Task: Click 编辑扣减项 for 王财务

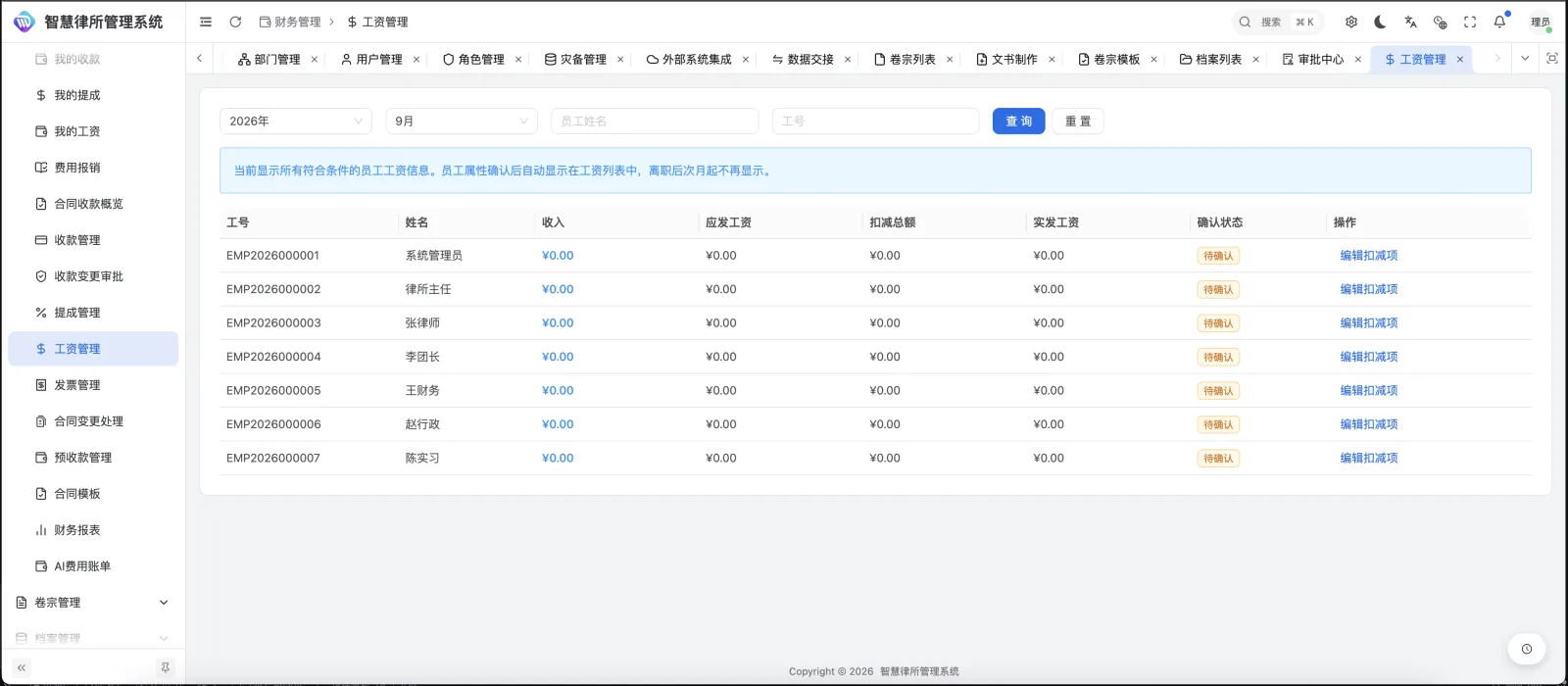Action: pos(1369,391)
